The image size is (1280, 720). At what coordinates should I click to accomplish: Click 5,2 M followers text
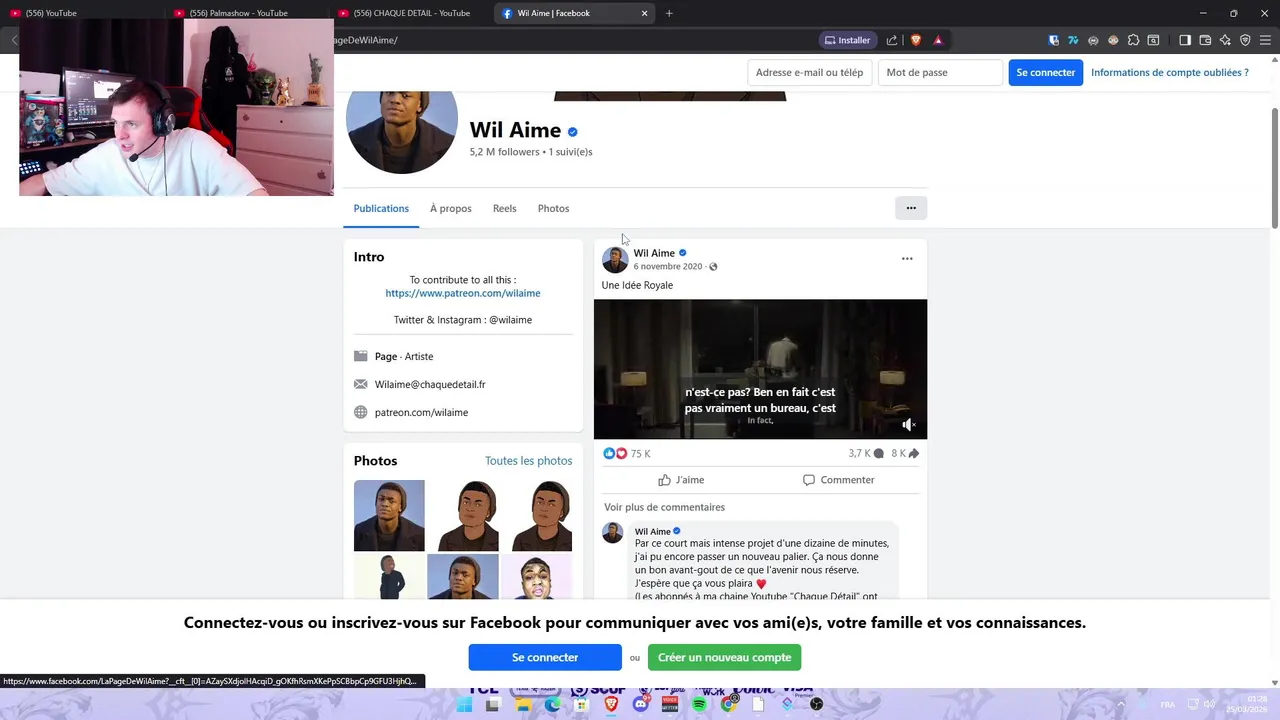[505, 152]
